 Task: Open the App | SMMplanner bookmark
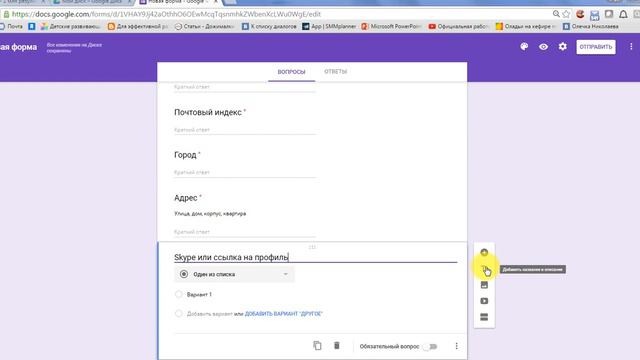(x=329, y=27)
